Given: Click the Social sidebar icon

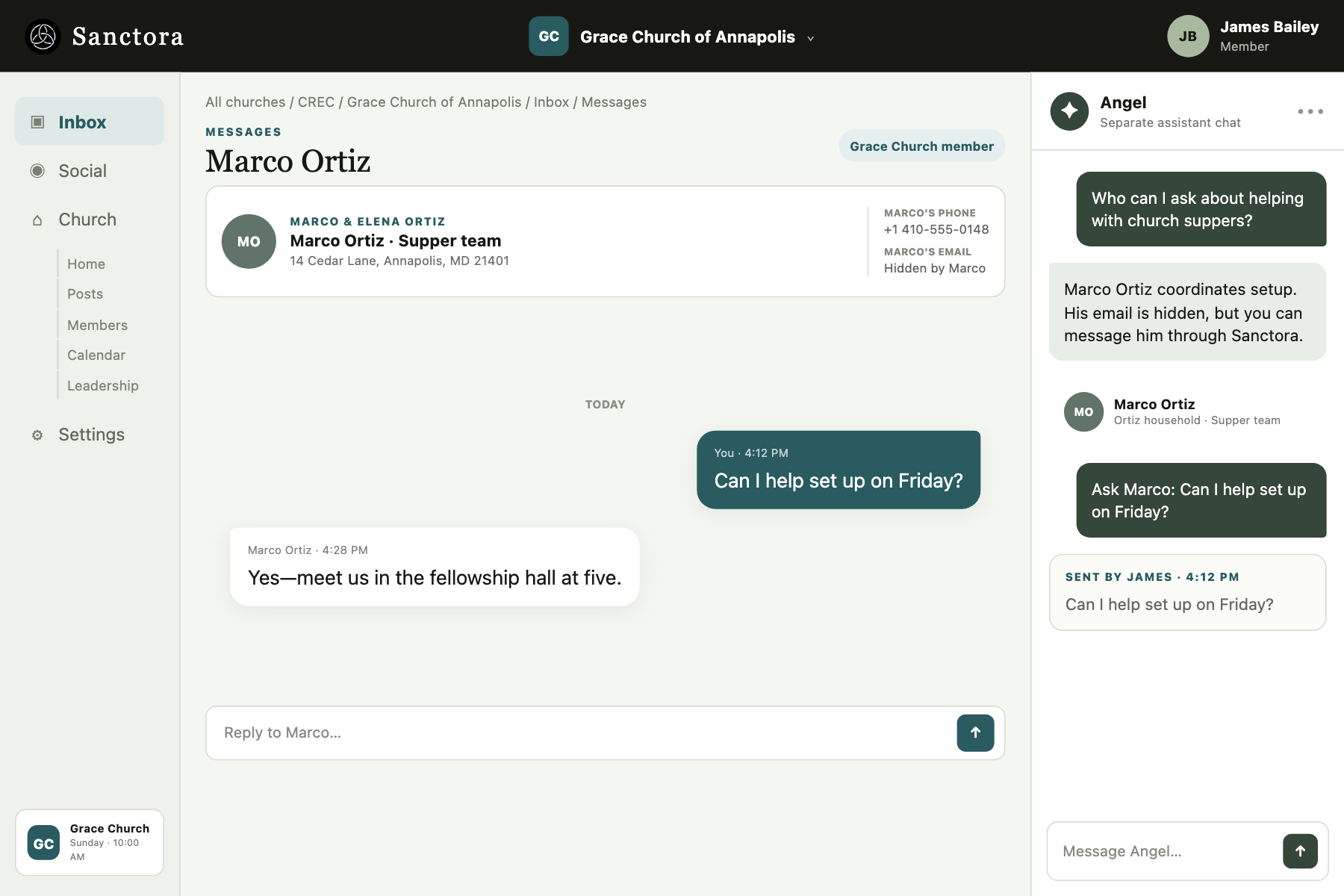Looking at the screenshot, I should click(x=37, y=171).
